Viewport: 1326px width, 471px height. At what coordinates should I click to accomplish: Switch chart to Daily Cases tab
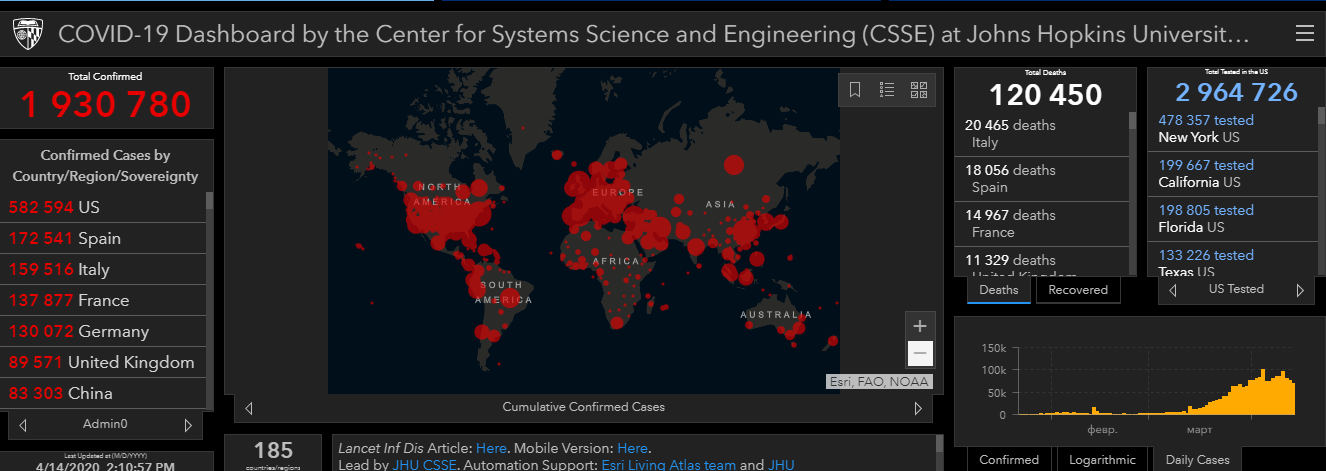point(1198,460)
